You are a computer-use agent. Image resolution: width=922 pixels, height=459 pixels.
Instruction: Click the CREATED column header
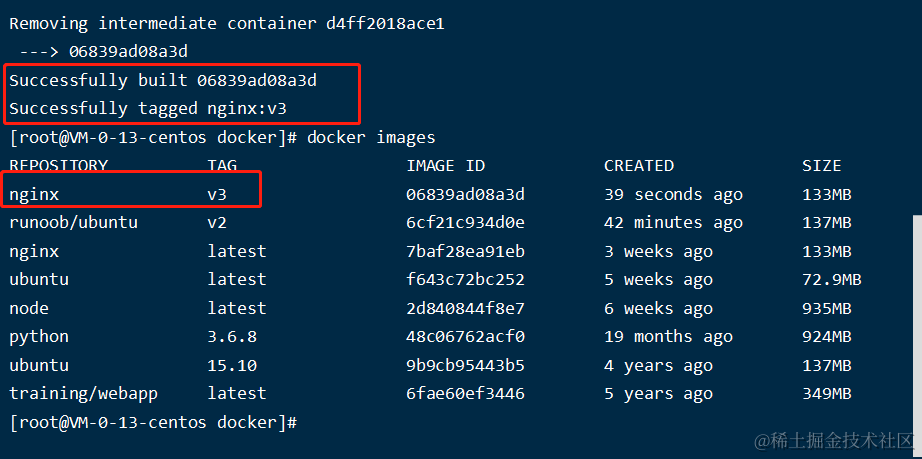pyautogui.click(x=639, y=165)
